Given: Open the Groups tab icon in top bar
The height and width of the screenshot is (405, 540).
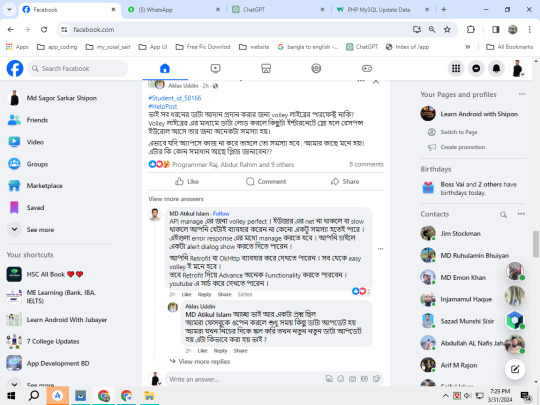Looking at the screenshot, I should tap(316, 69).
